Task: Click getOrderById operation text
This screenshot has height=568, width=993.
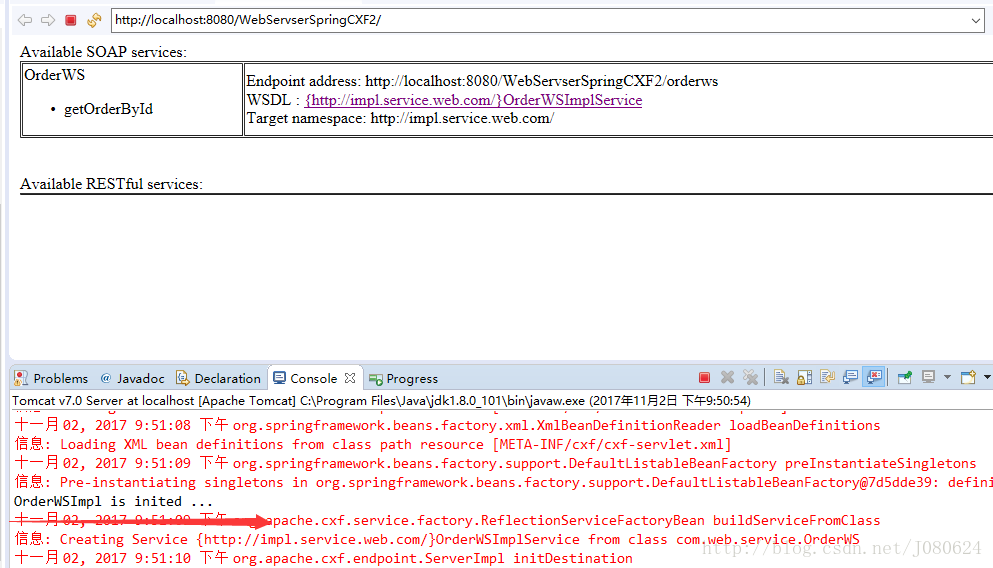Action: tap(108, 109)
